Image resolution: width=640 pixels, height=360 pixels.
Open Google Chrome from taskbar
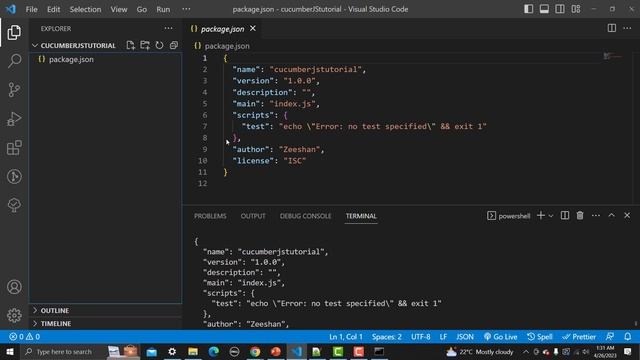[x=255, y=351]
